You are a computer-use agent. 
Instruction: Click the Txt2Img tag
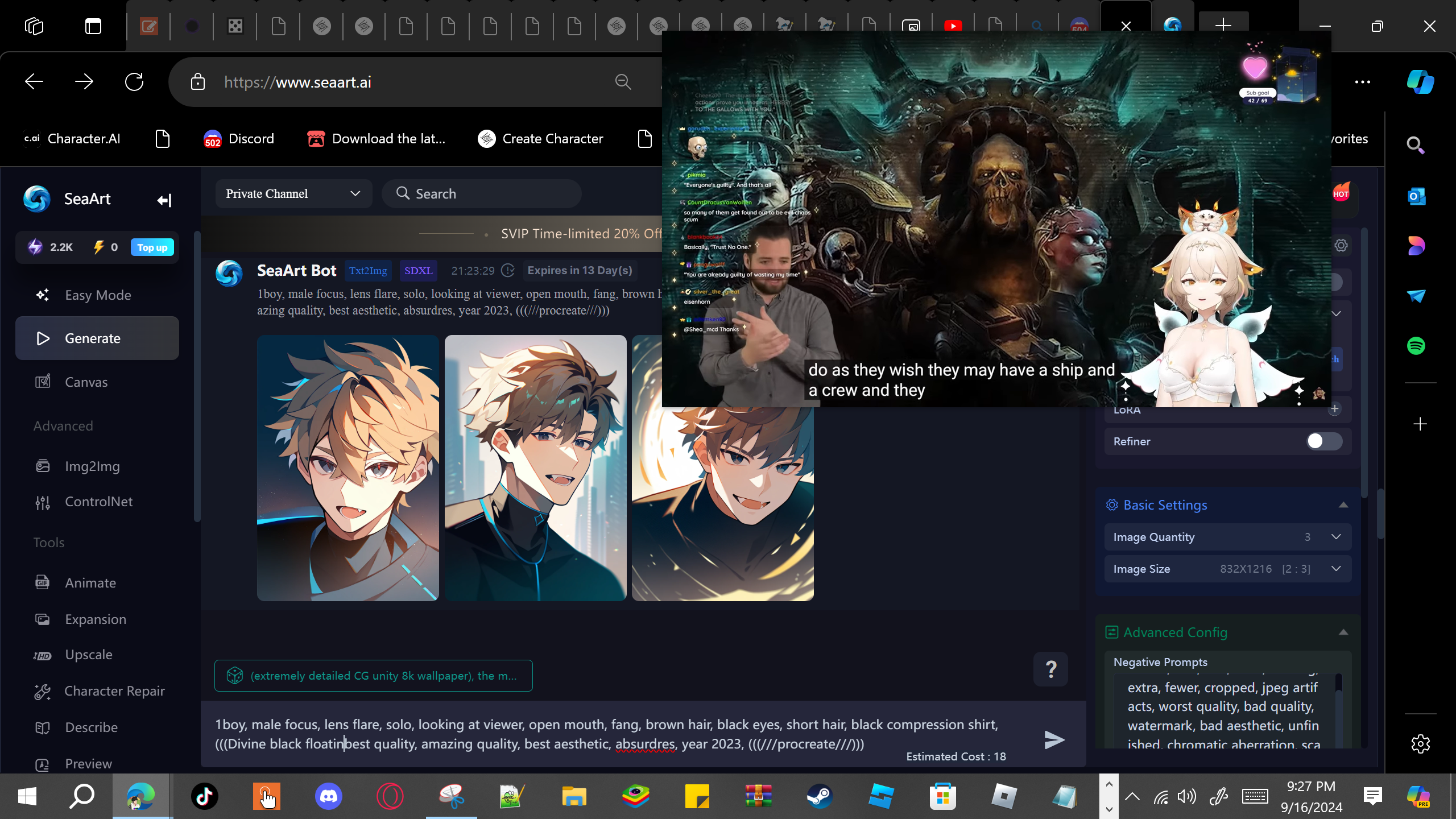368,271
